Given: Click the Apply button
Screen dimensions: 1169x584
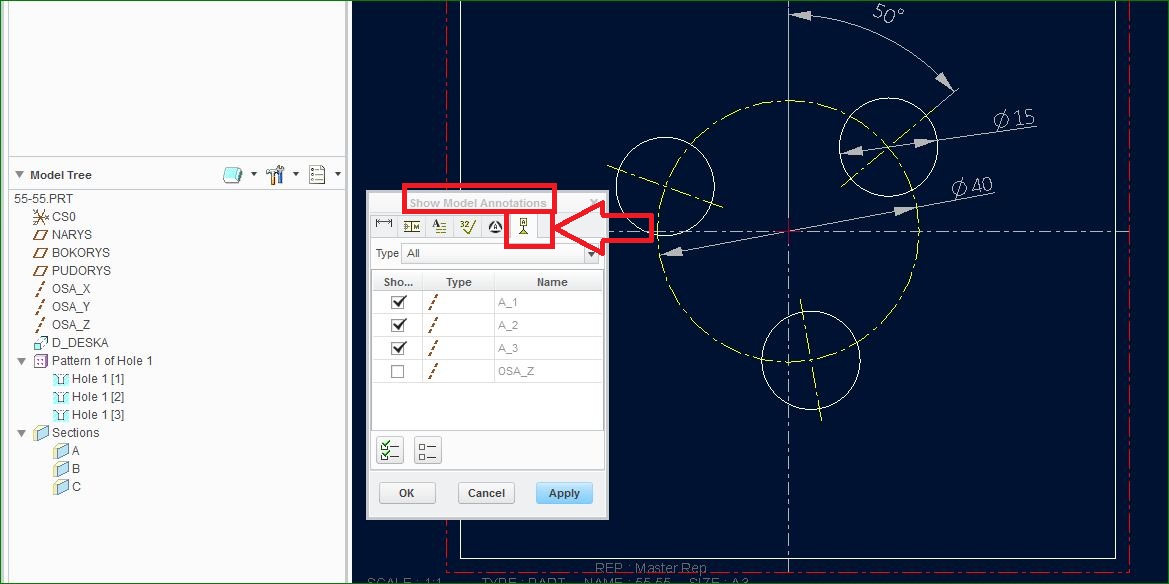Looking at the screenshot, I should point(564,493).
